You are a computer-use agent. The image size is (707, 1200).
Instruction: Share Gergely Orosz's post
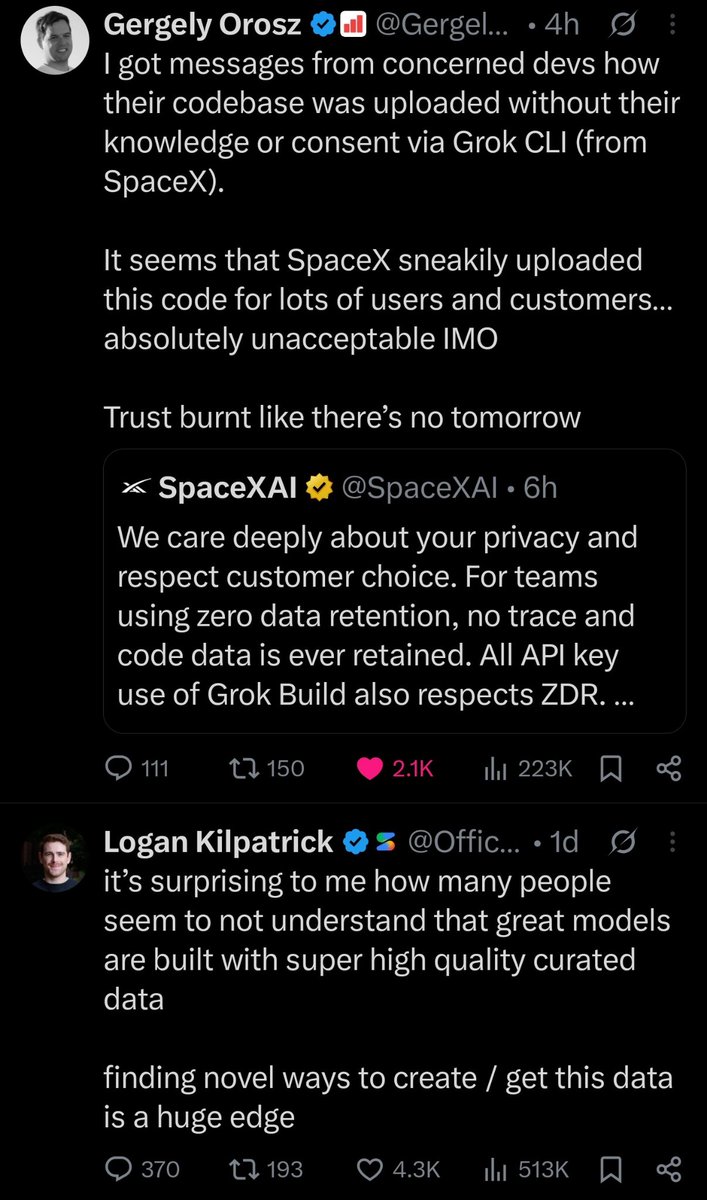(x=668, y=768)
